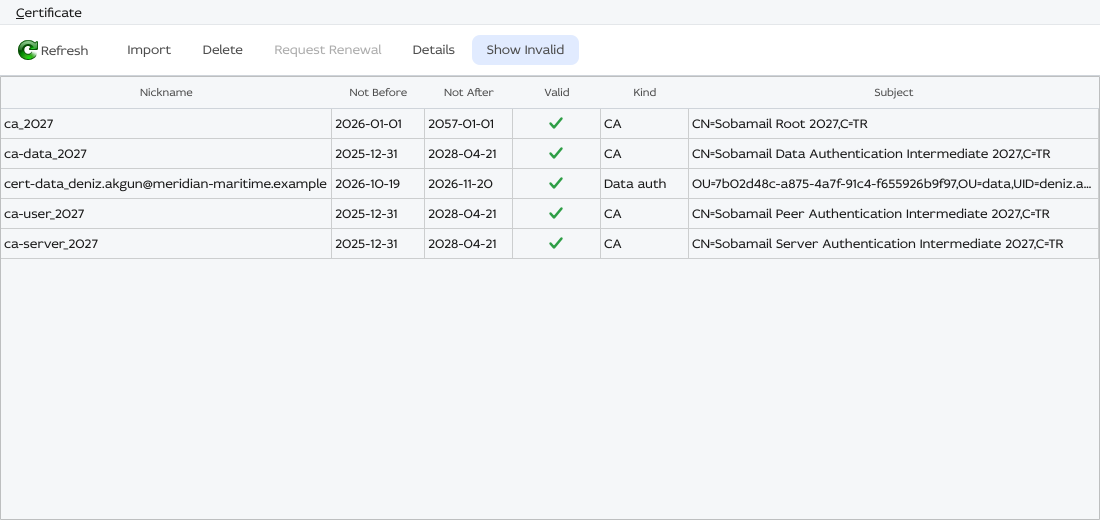Click the green Refresh icon

point(27,50)
